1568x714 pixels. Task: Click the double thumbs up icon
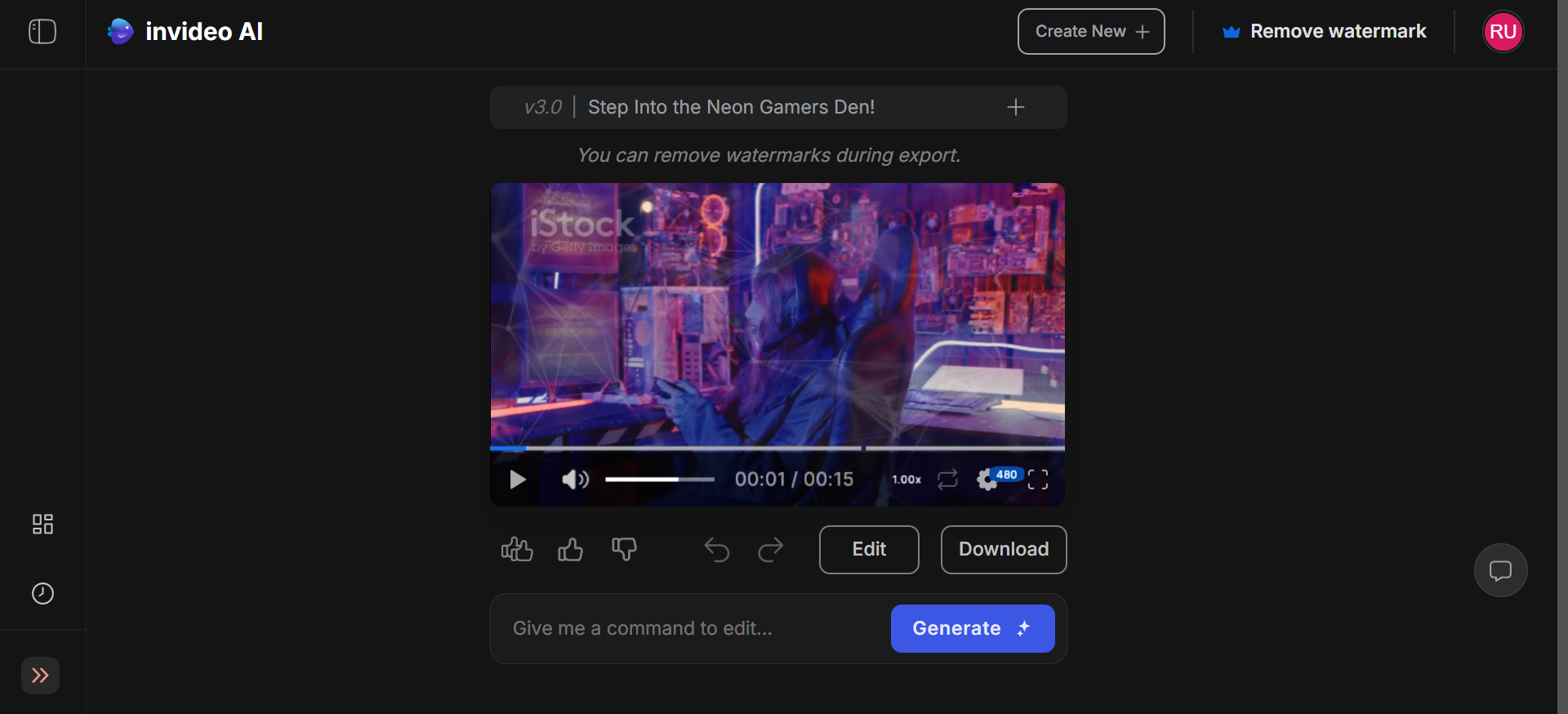517,550
